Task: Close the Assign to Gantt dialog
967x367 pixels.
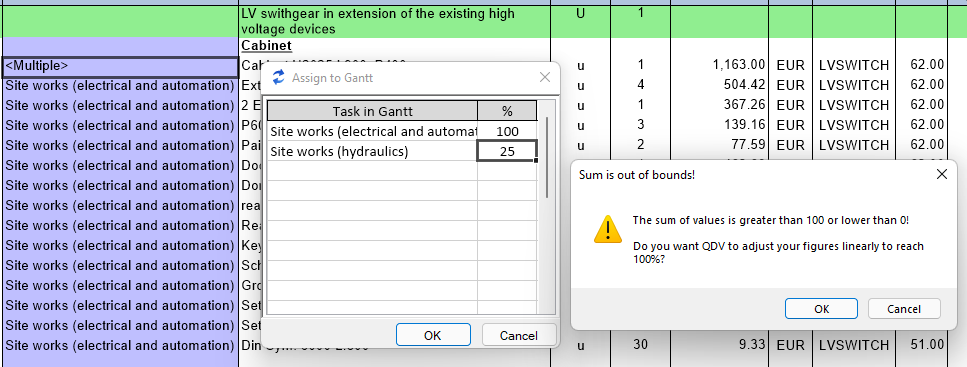Action: (x=545, y=77)
